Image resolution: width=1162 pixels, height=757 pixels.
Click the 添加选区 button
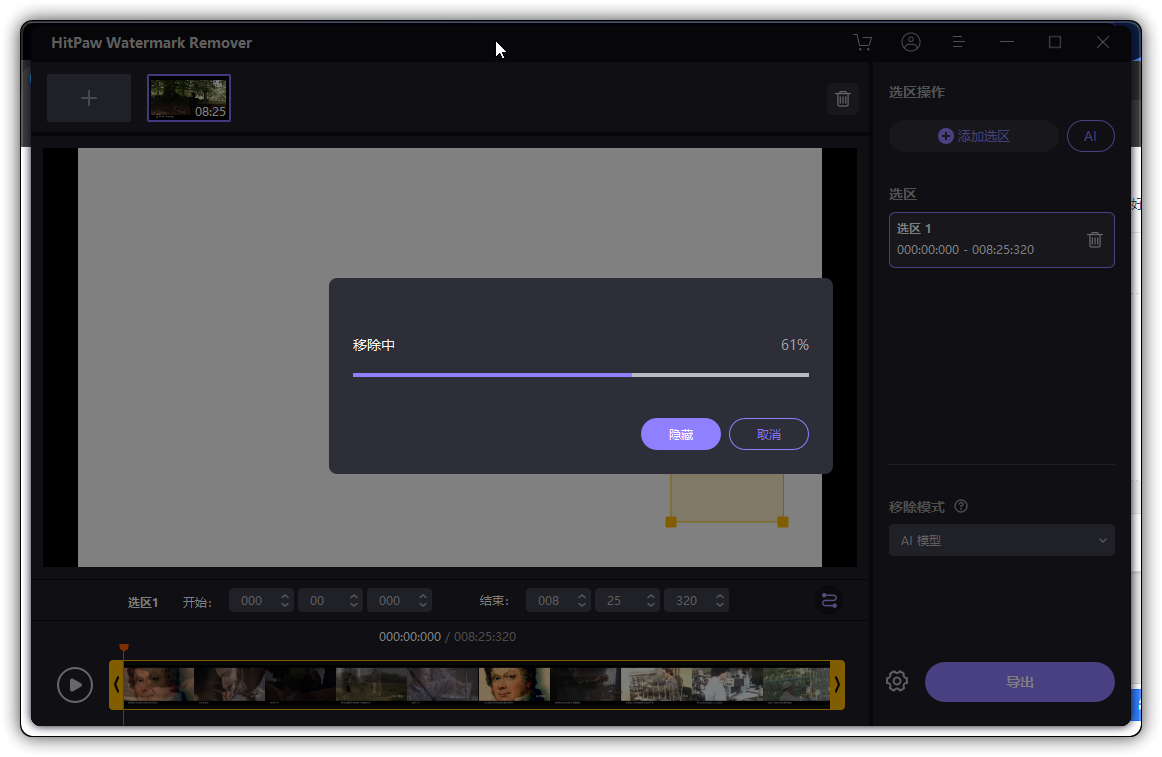[973, 136]
